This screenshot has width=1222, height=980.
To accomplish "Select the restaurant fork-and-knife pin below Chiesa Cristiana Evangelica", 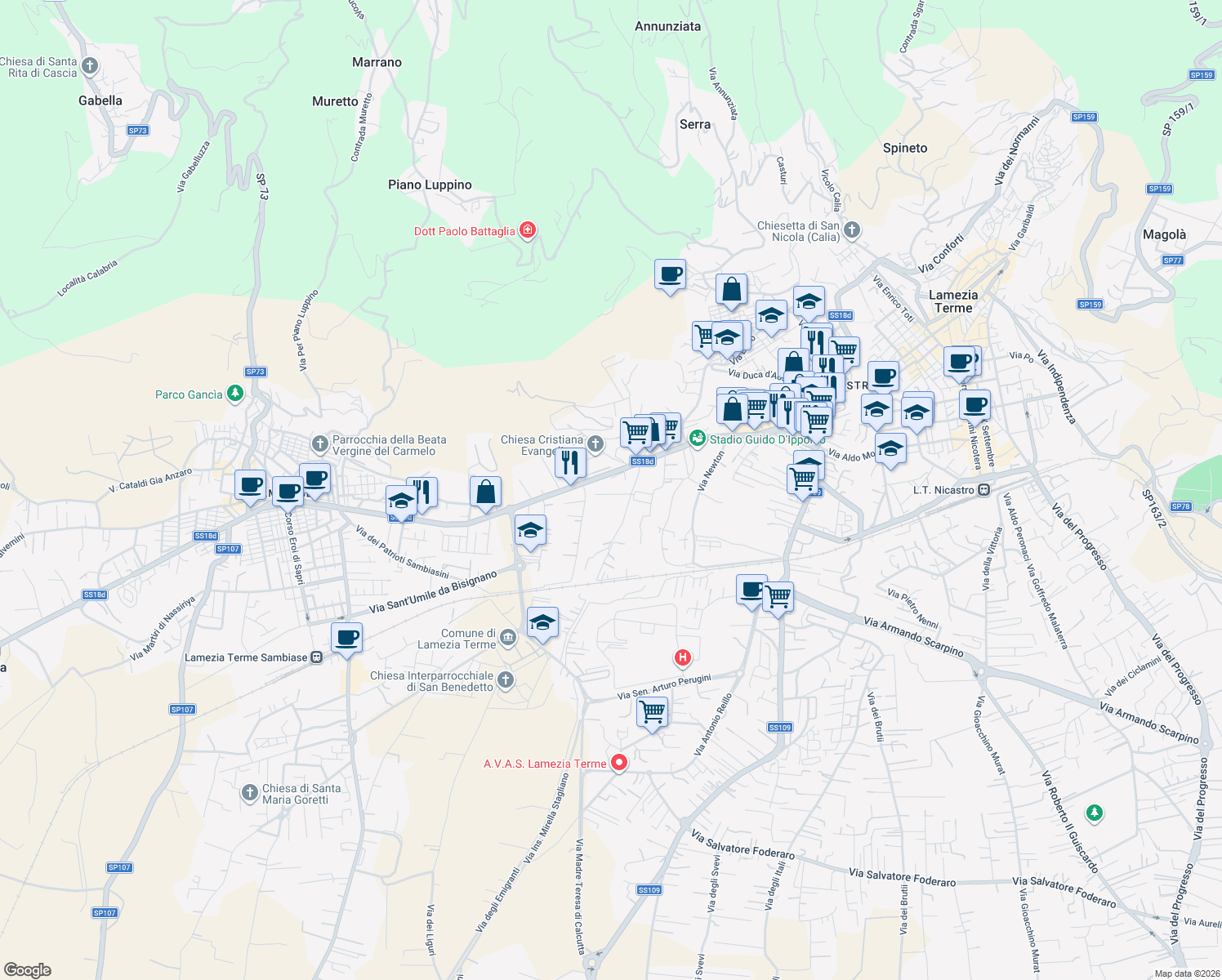I will click(x=571, y=462).
